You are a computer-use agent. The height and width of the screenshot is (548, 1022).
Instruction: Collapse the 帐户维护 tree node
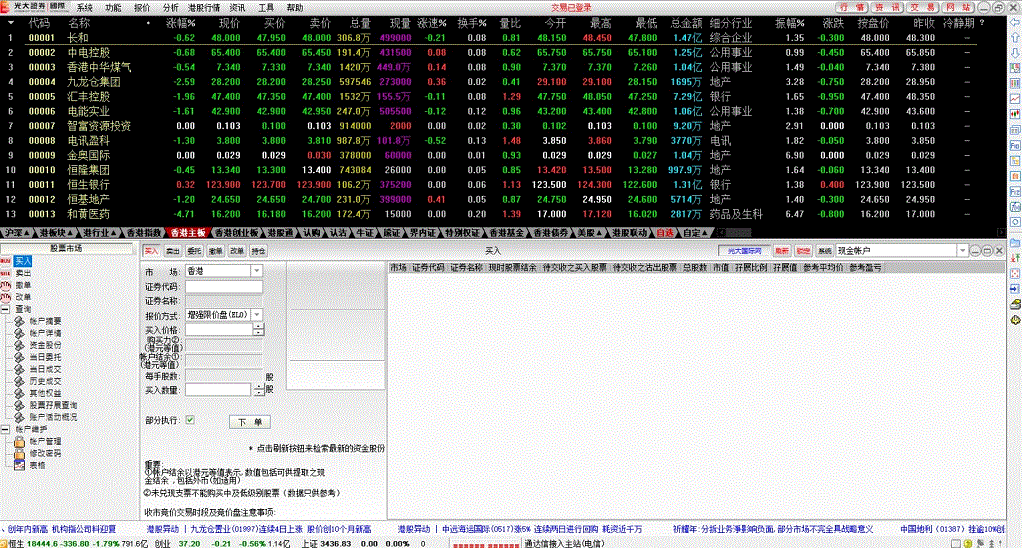5,429
